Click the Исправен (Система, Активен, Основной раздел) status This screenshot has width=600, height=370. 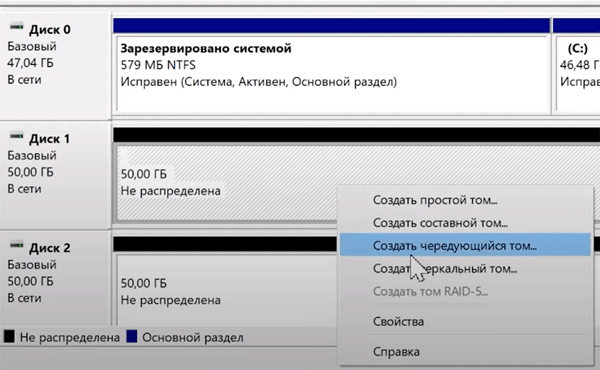[259, 82]
